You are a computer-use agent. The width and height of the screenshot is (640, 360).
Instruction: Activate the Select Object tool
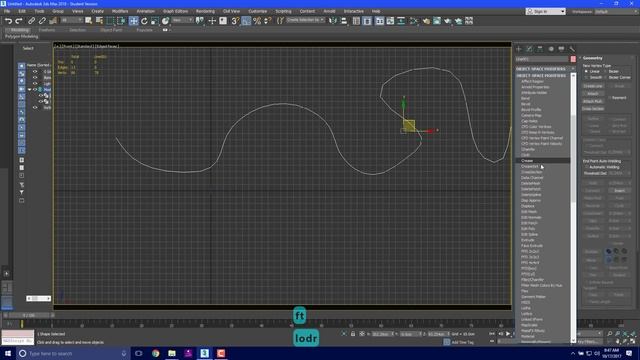pyautogui.click(x=89, y=21)
